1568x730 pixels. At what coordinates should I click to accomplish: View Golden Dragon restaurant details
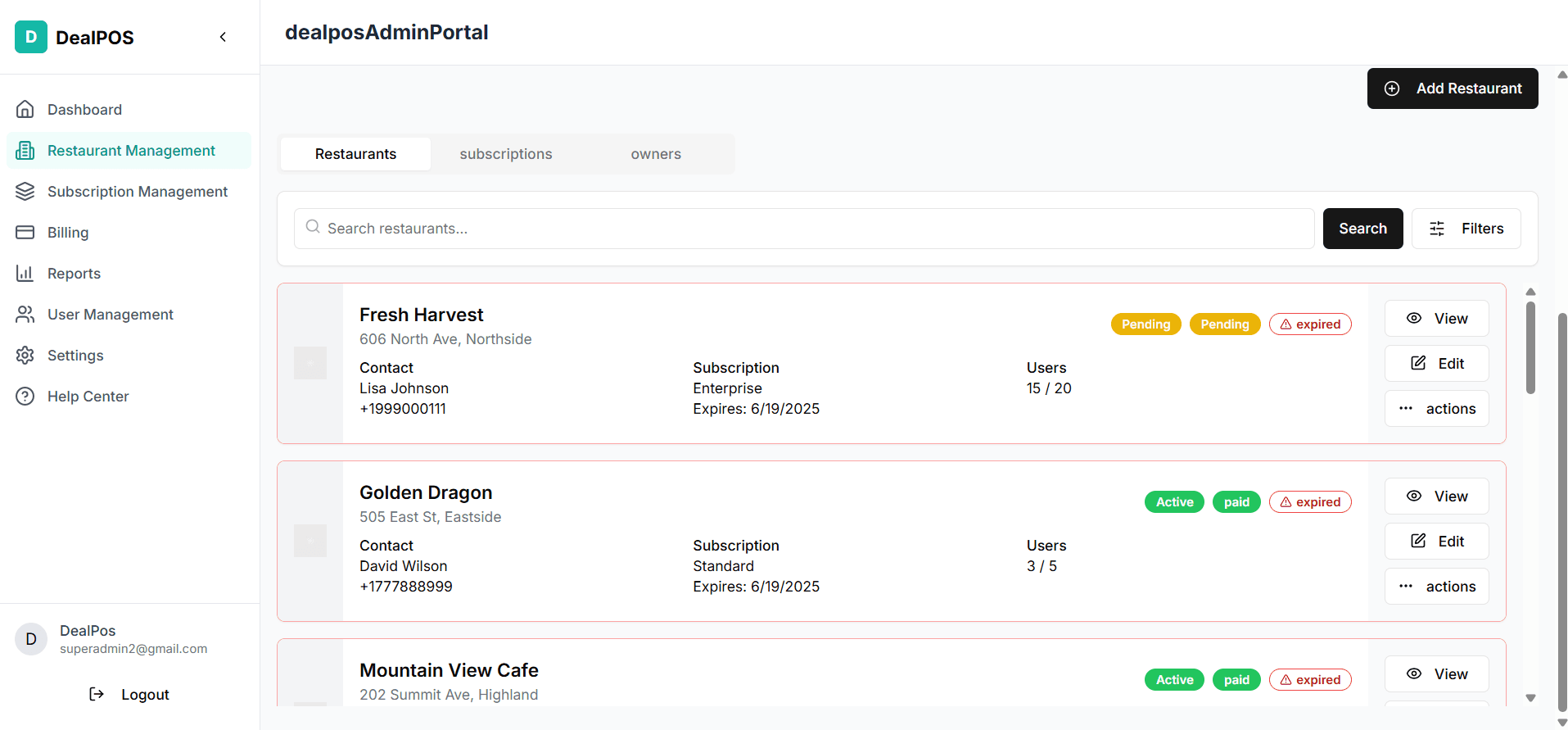point(1436,496)
